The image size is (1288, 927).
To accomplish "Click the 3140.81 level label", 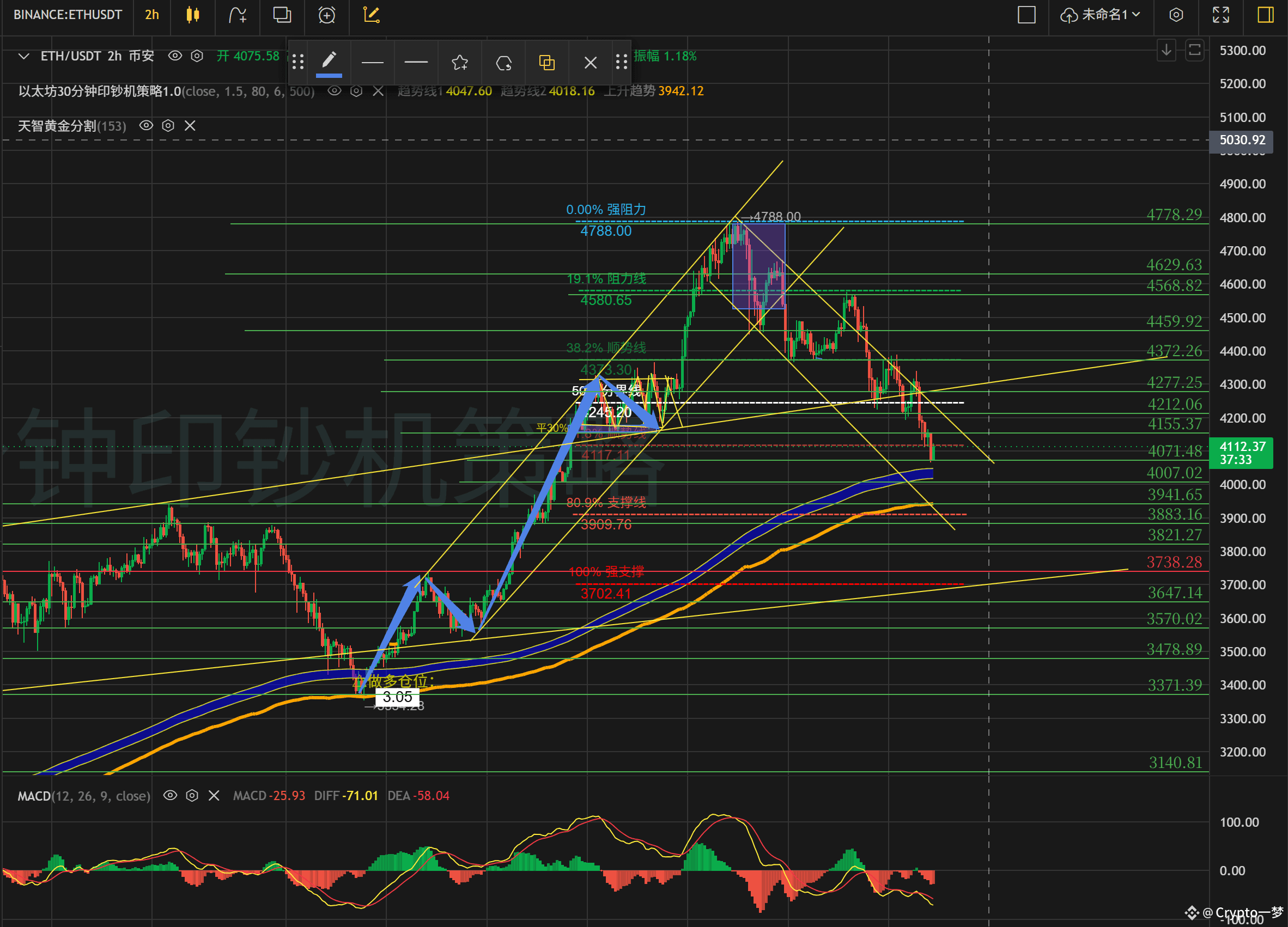I will [1175, 763].
